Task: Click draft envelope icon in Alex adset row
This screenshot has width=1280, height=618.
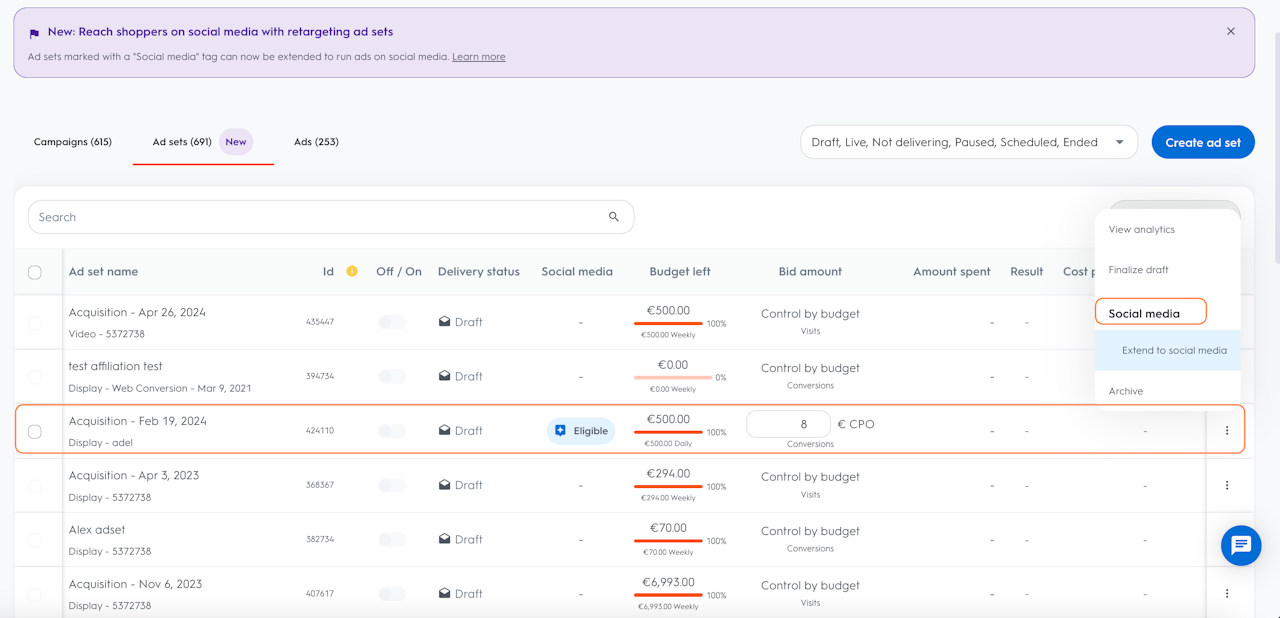Action: pos(444,539)
